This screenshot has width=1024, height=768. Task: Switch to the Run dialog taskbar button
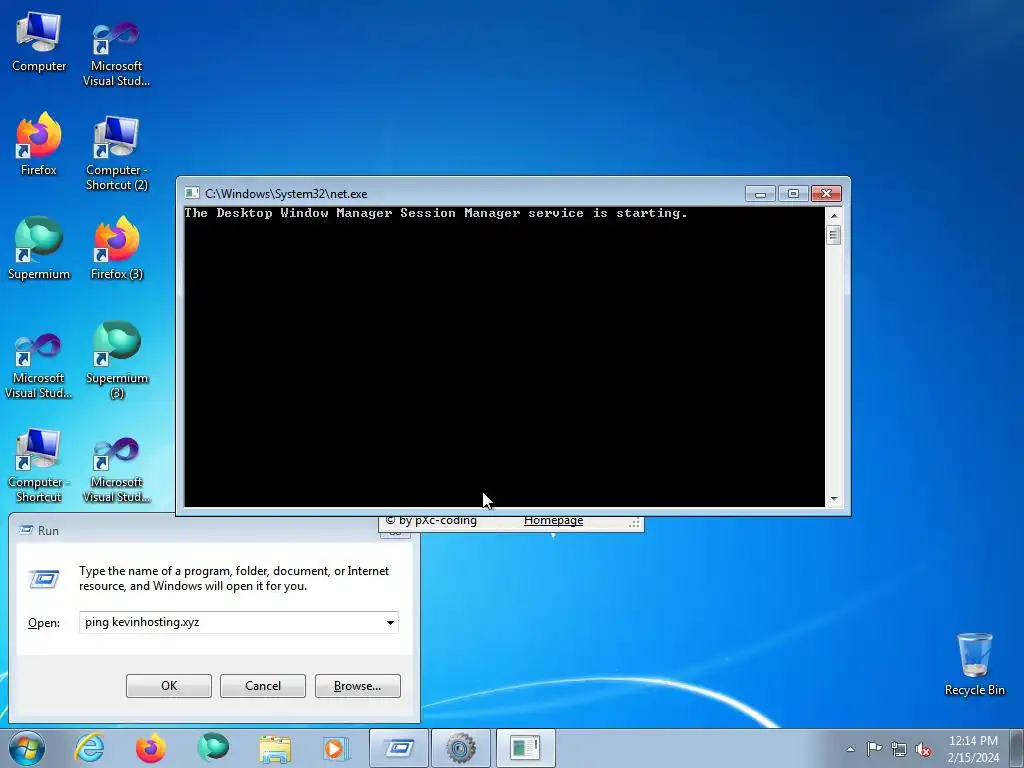[x=399, y=748]
